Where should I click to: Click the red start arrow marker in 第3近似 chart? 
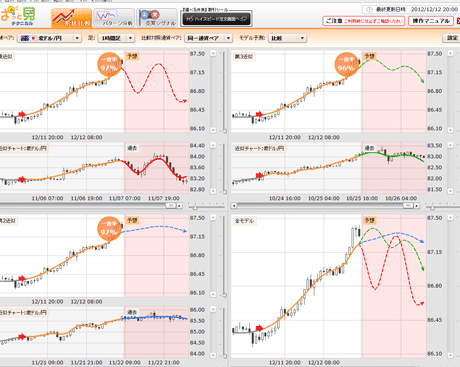259,114
